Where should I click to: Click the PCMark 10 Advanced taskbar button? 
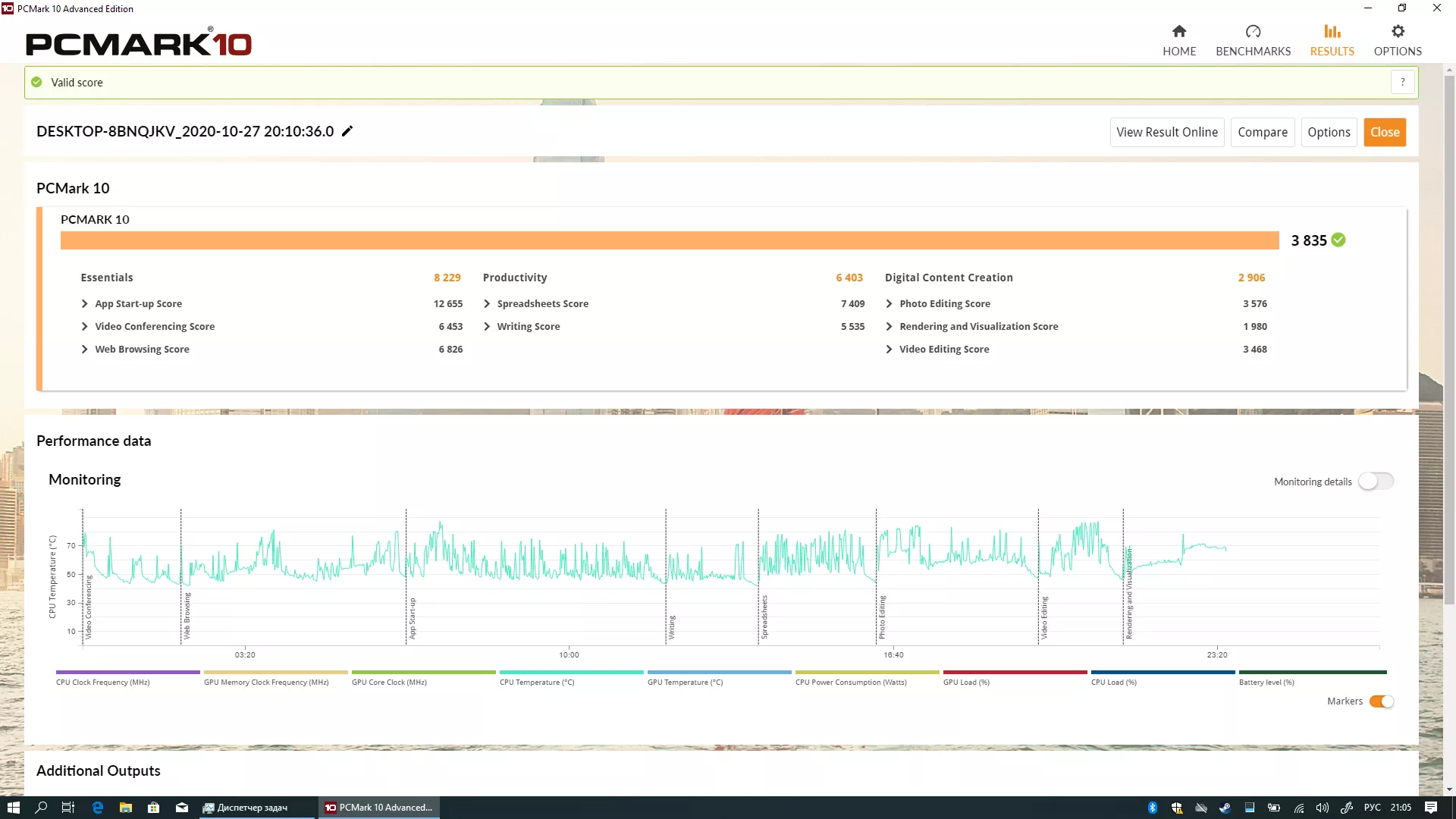[x=378, y=808]
